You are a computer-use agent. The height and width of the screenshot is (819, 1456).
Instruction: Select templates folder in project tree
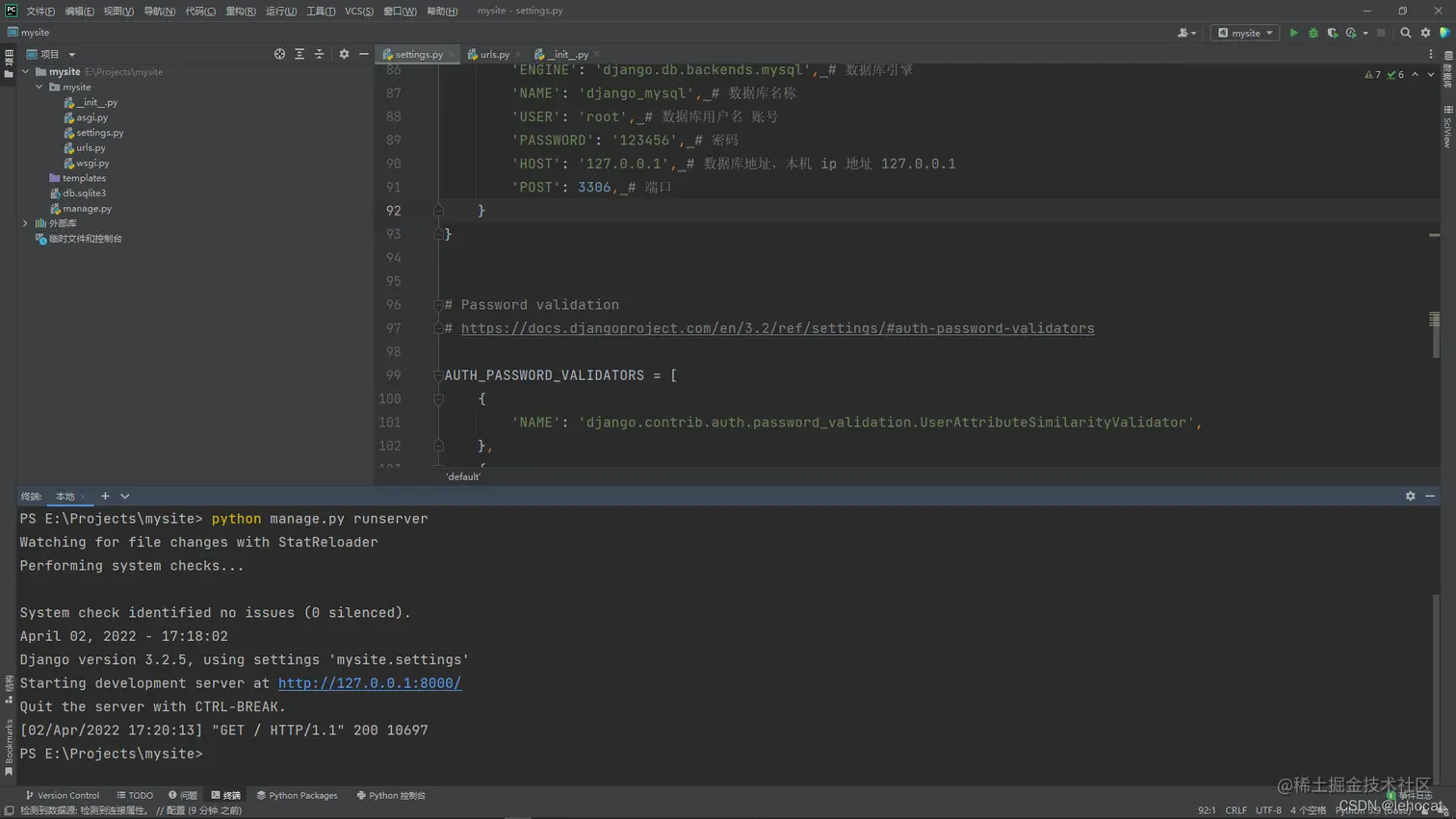pos(84,178)
